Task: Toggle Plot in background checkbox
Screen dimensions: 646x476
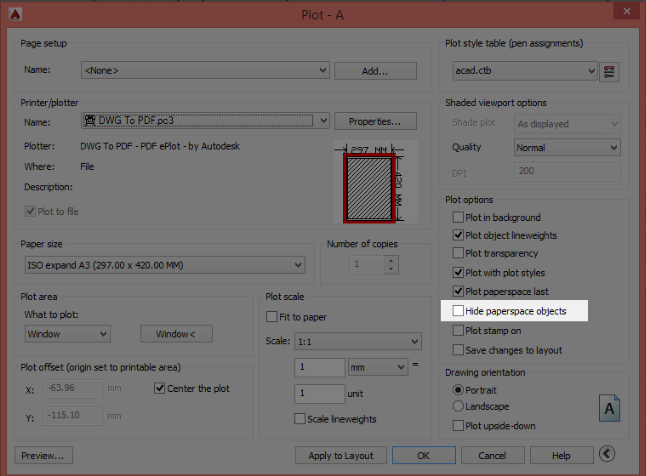Action: pos(459,217)
